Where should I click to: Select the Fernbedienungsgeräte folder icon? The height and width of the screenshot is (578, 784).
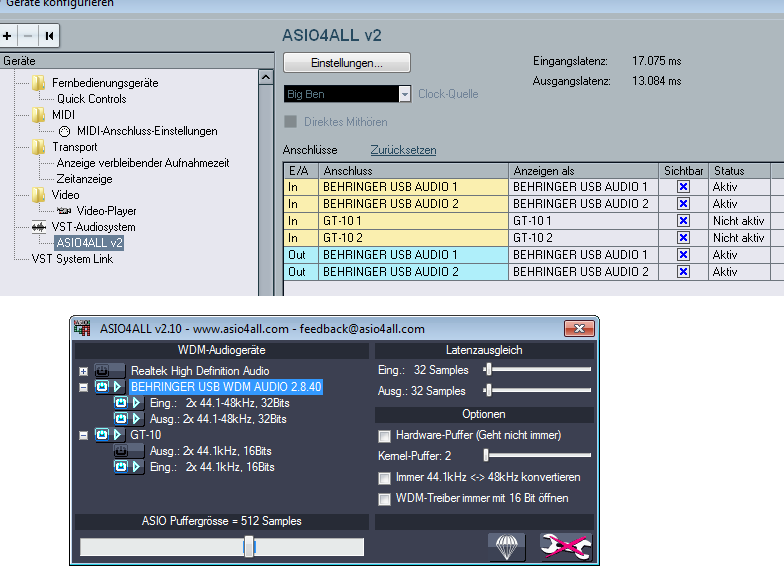coord(38,82)
